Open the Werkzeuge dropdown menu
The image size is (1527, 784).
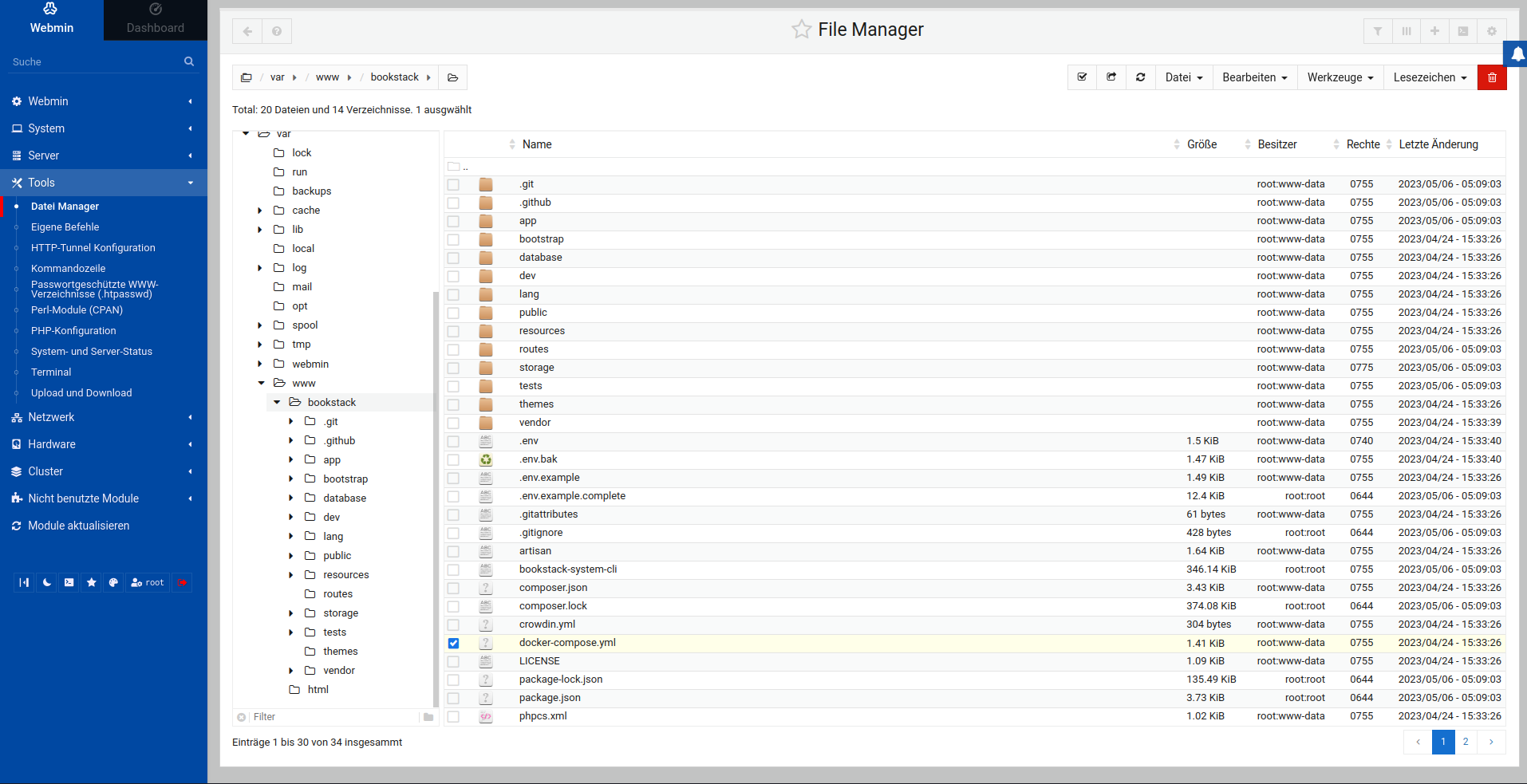[x=1340, y=77]
